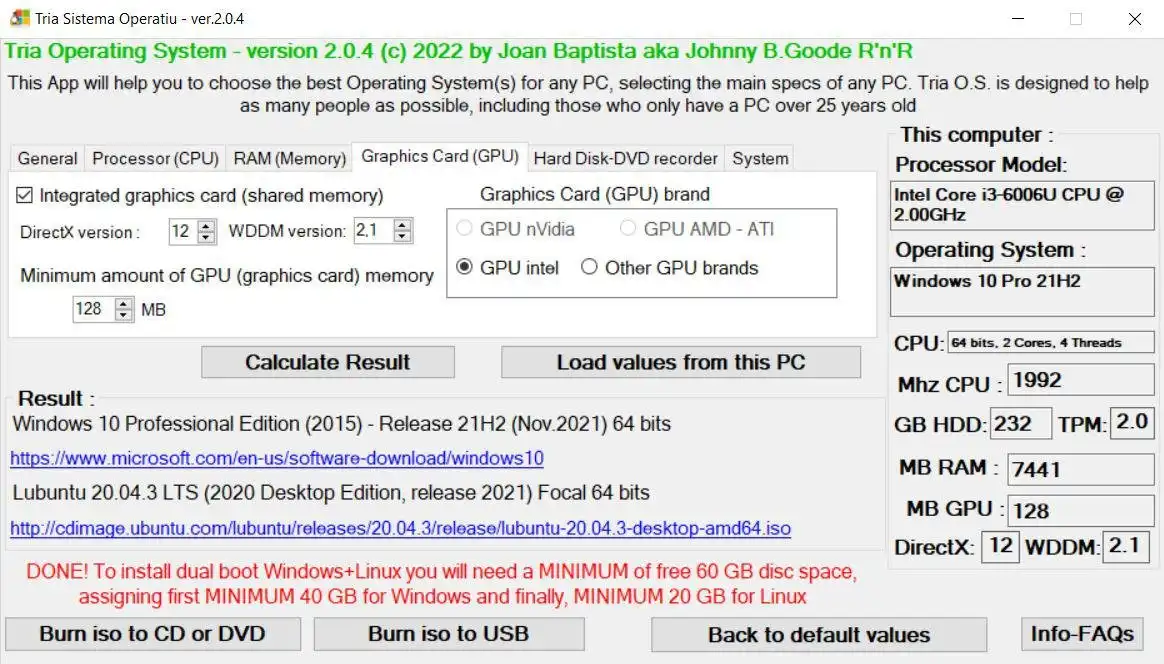Select the GPU nVidia radio button

point(465,228)
